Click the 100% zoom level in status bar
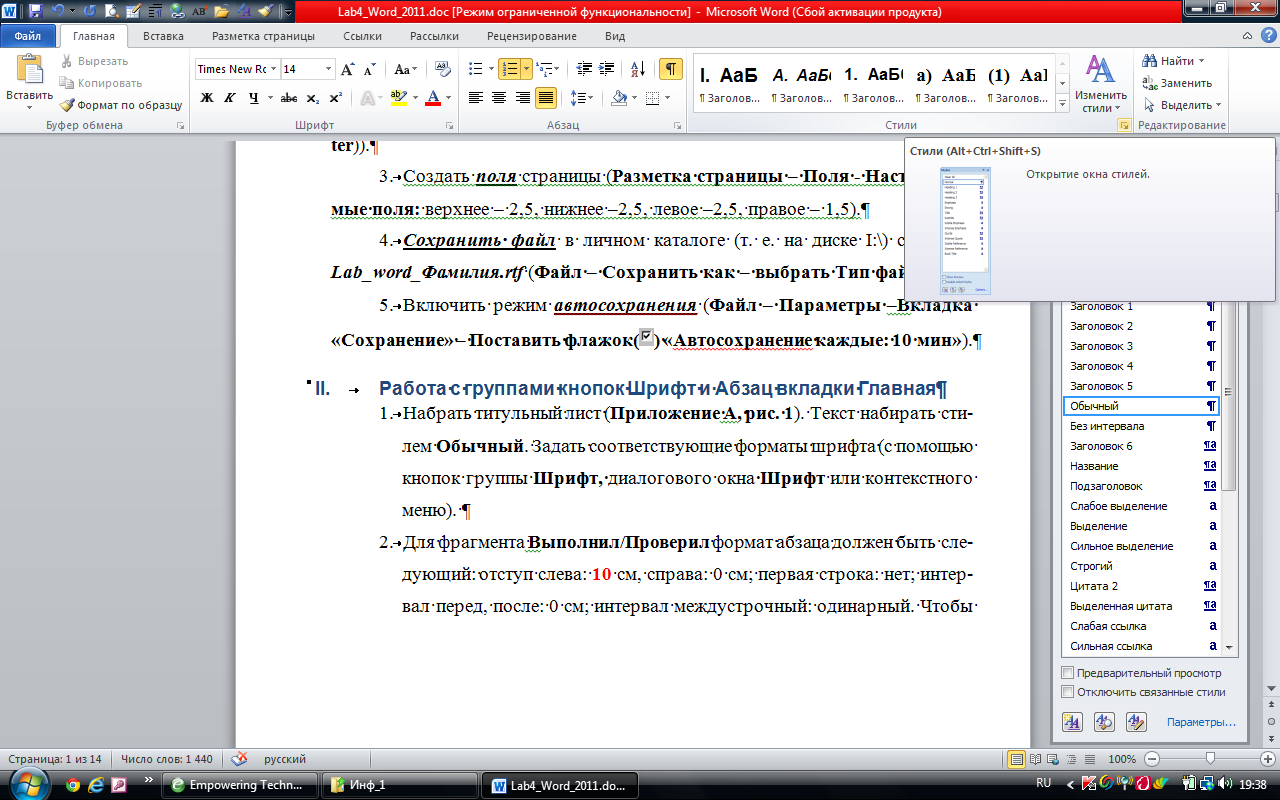Viewport: 1280px width, 800px height. coord(1121,759)
